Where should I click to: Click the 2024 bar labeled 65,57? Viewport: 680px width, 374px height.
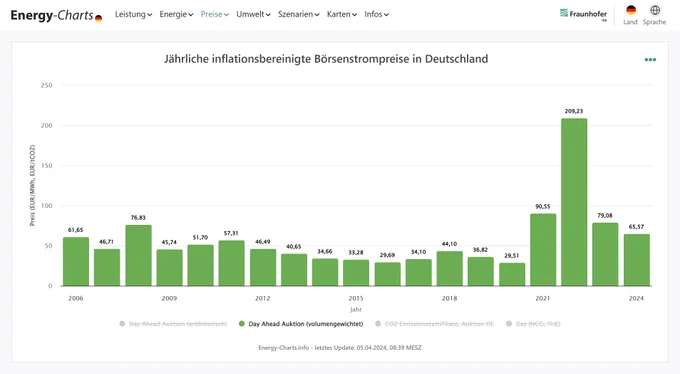[x=636, y=260]
